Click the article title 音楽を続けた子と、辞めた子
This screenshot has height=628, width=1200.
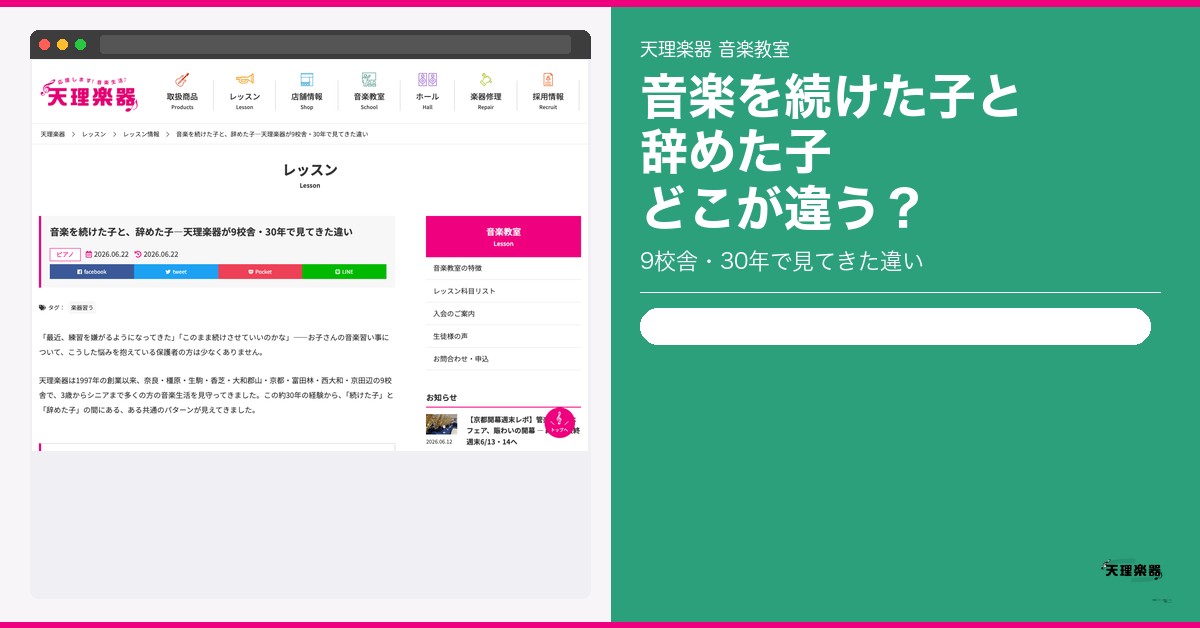click(201, 232)
